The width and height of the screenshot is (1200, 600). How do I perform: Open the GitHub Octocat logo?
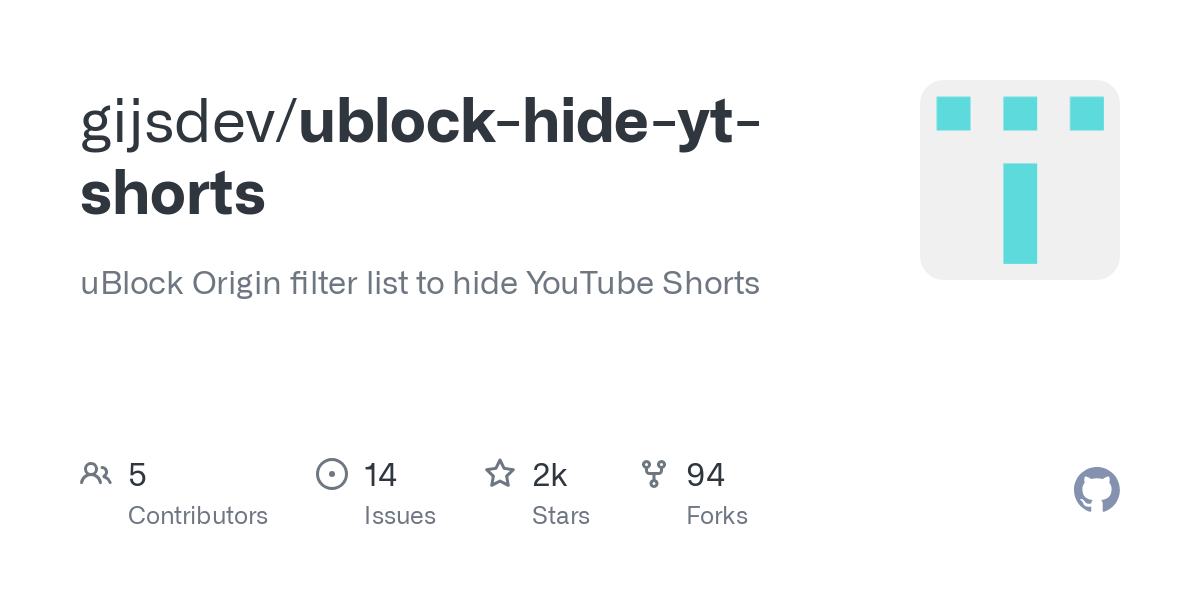tap(1096, 490)
